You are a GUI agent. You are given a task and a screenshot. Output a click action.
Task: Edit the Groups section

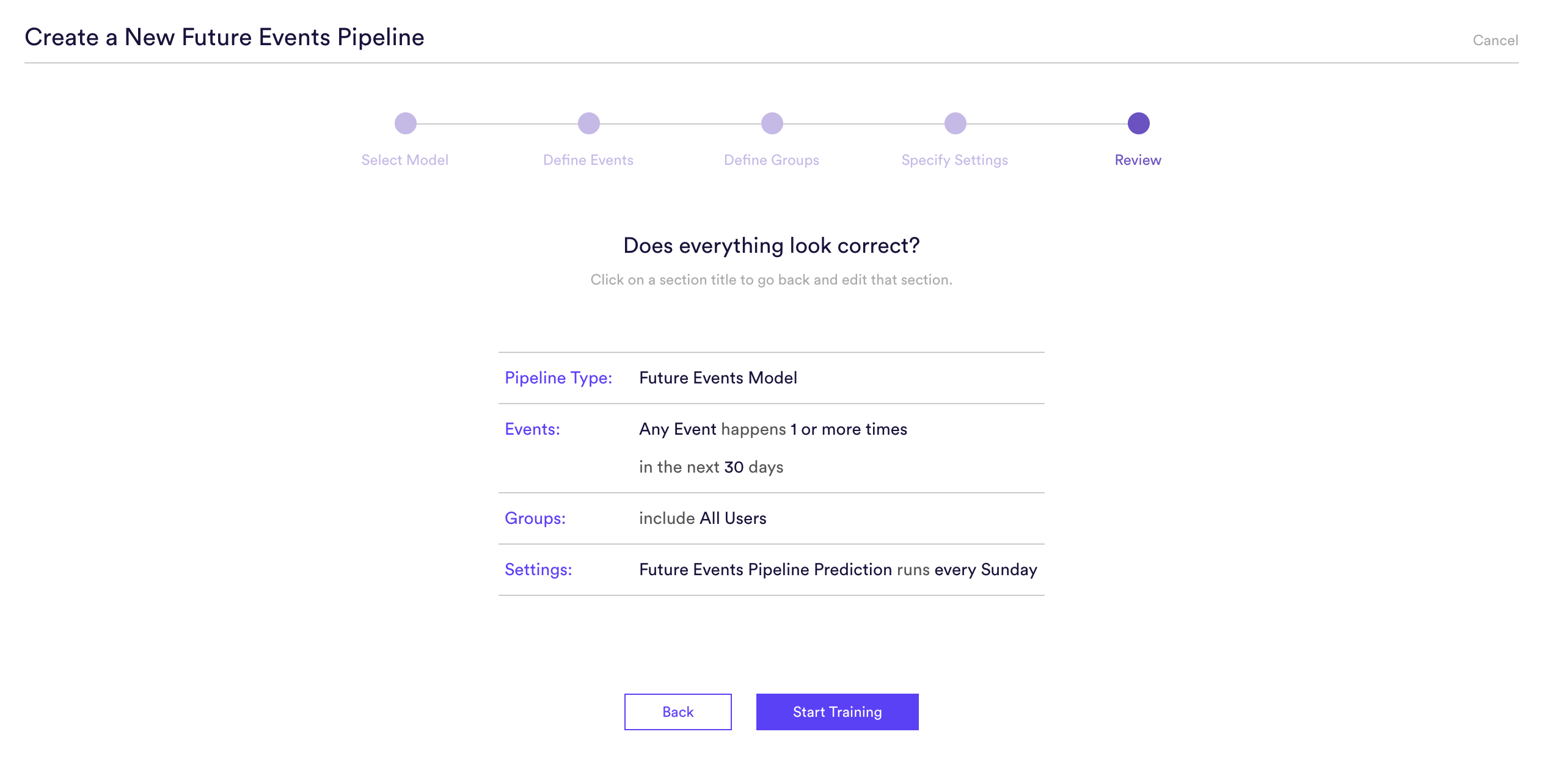[x=535, y=518]
